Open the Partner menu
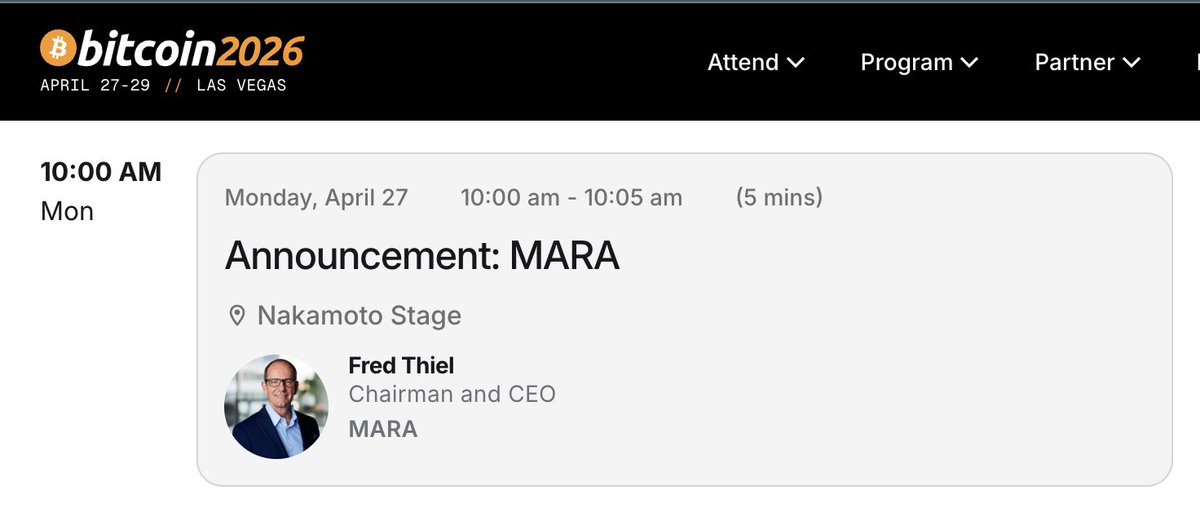Image resolution: width=1200 pixels, height=512 pixels. [x=1087, y=62]
